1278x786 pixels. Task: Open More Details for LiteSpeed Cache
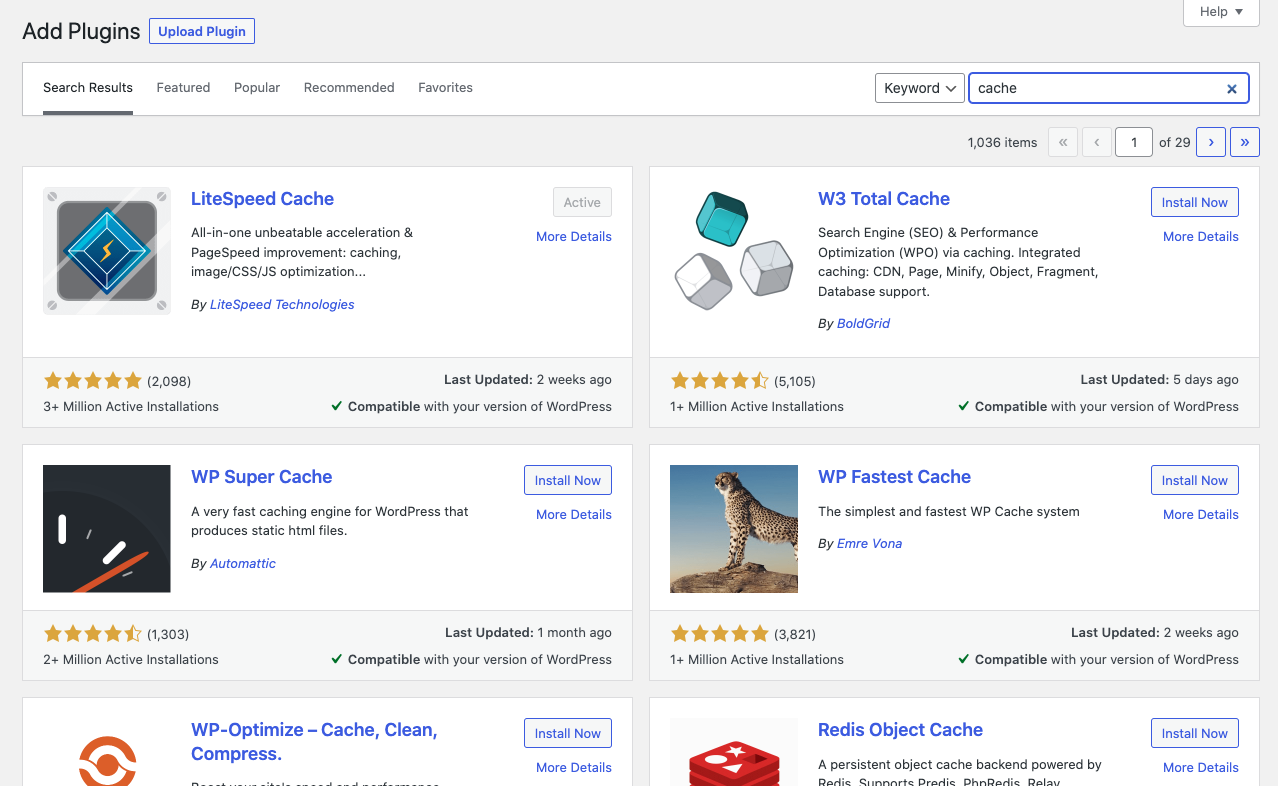(x=574, y=237)
